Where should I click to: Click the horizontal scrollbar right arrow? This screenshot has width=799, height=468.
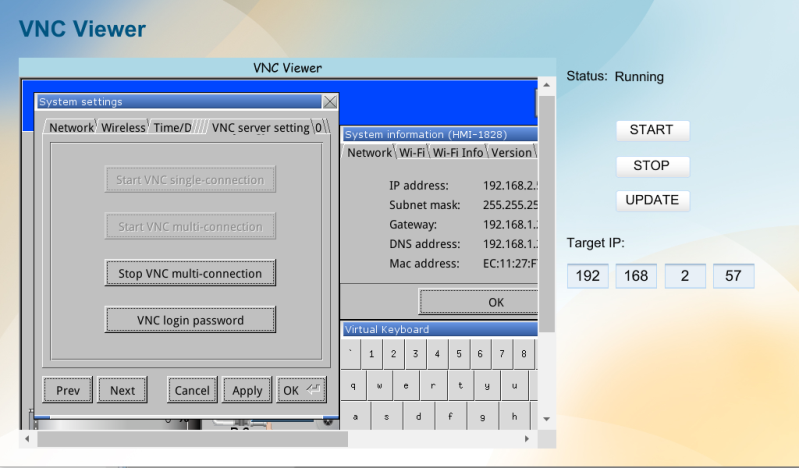(x=527, y=439)
